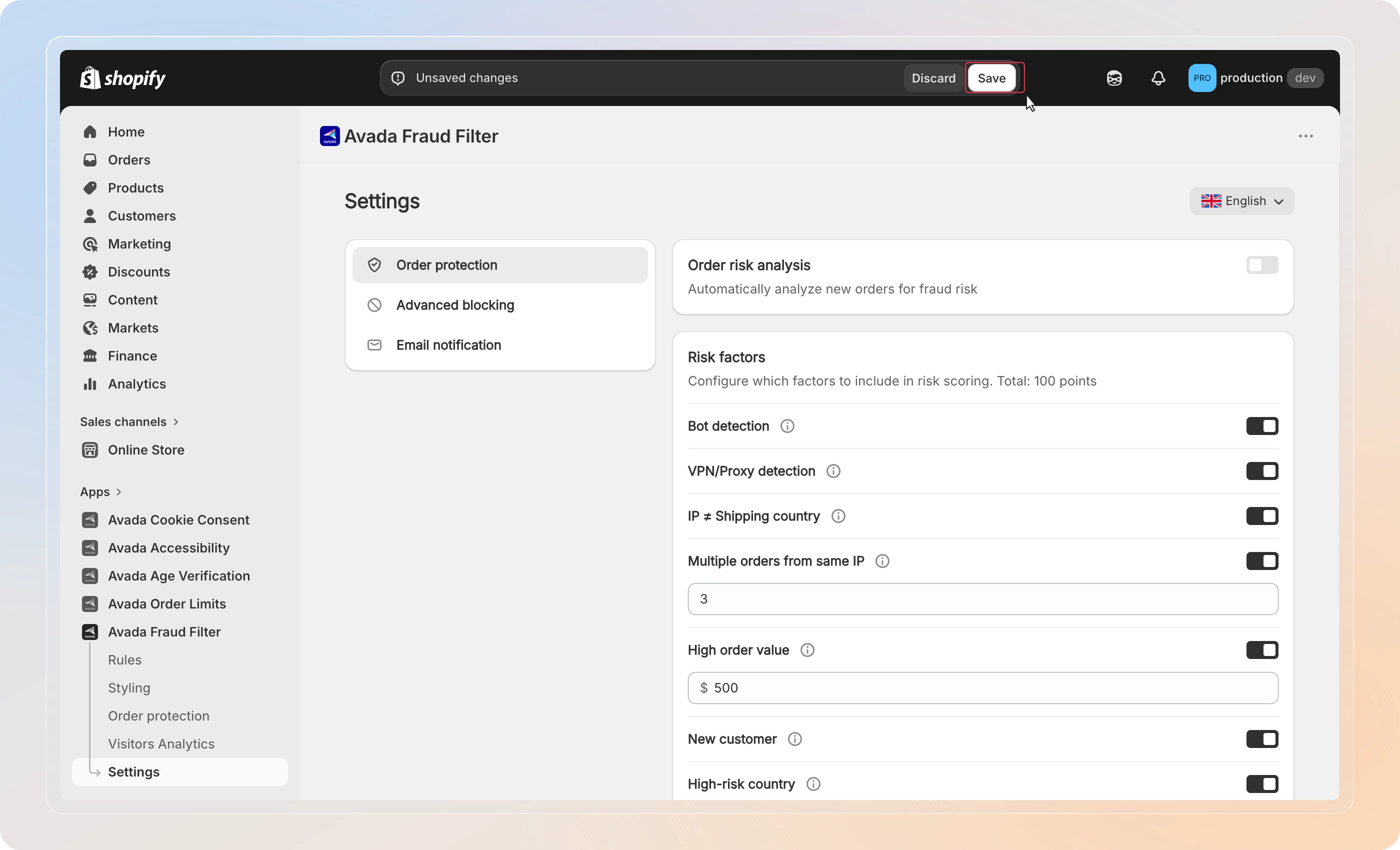
Task: Expand the Apps section
Action: pyautogui.click(x=101, y=492)
